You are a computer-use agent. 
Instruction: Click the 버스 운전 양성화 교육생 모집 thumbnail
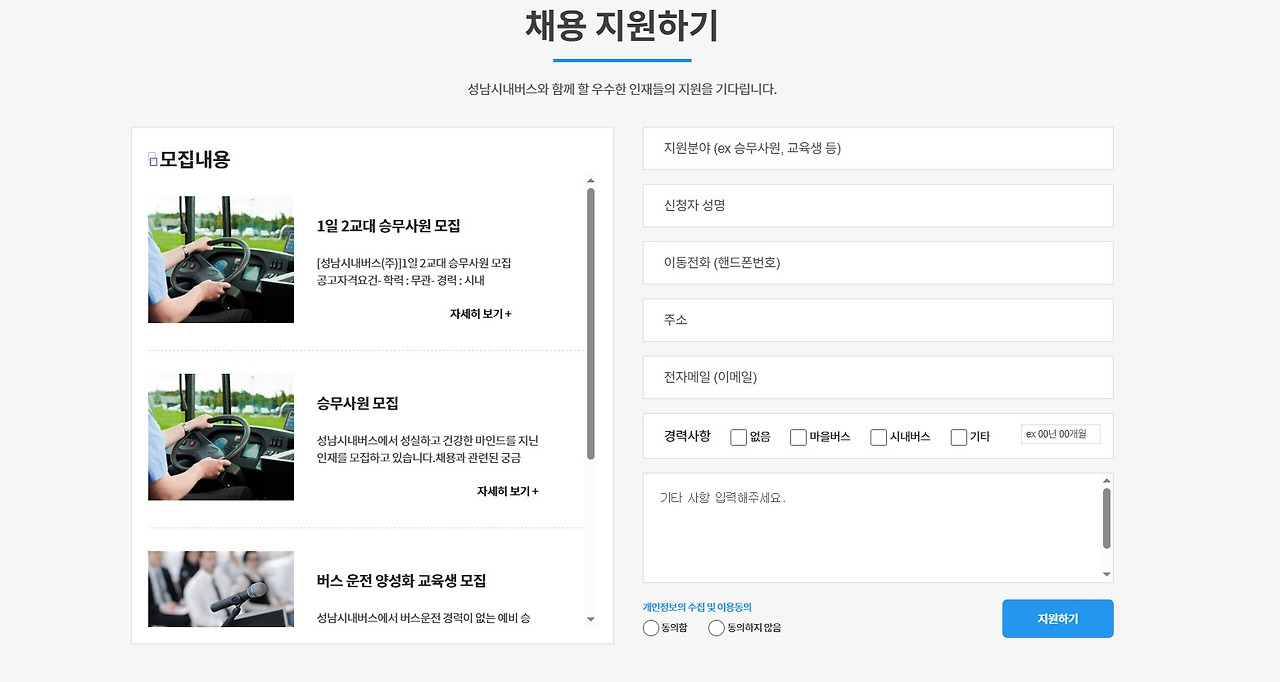(221, 589)
